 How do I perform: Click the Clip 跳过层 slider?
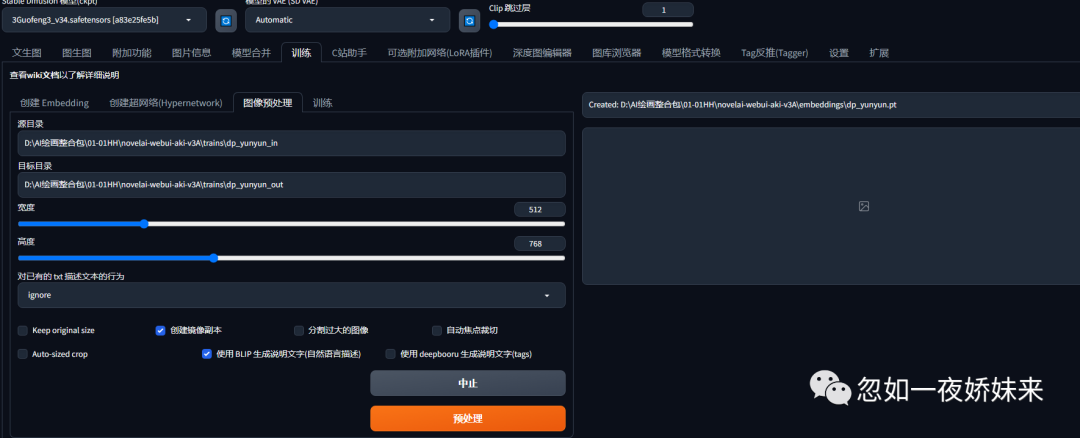[592, 25]
